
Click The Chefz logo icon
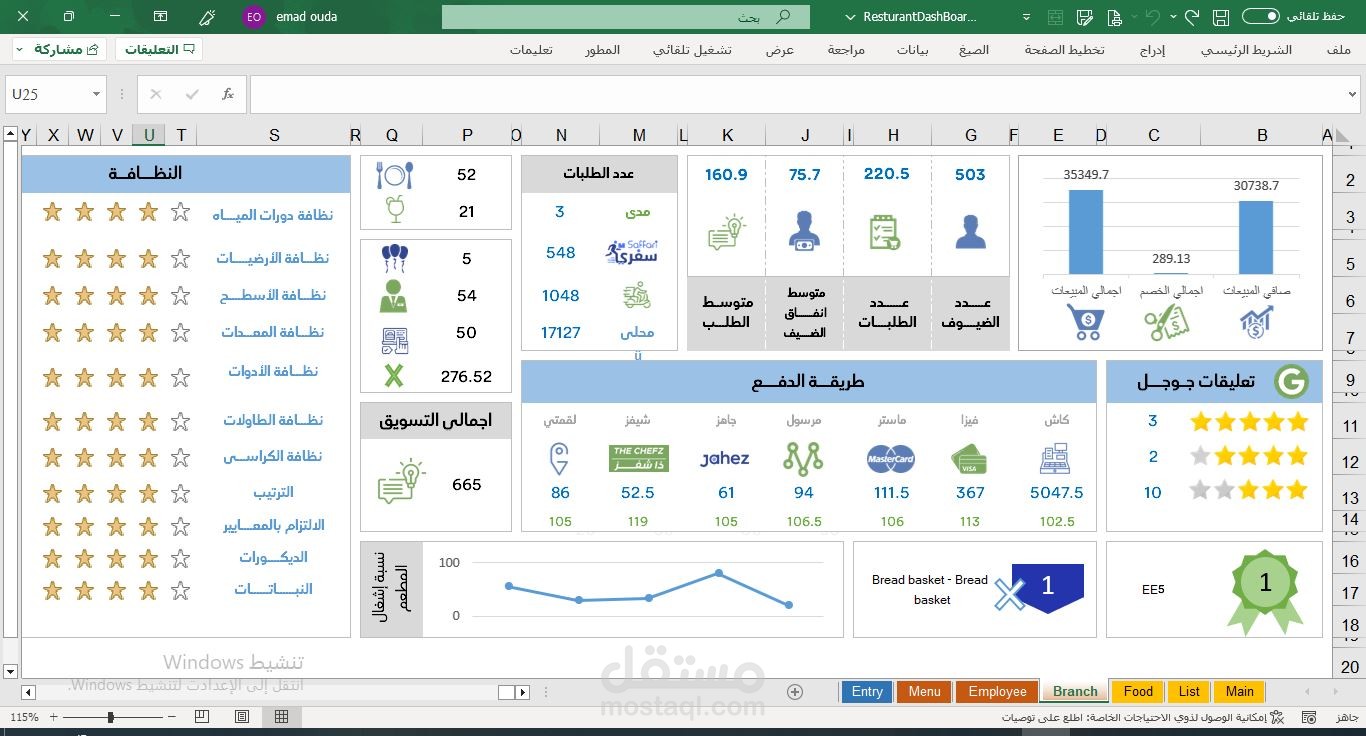click(x=638, y=459)
